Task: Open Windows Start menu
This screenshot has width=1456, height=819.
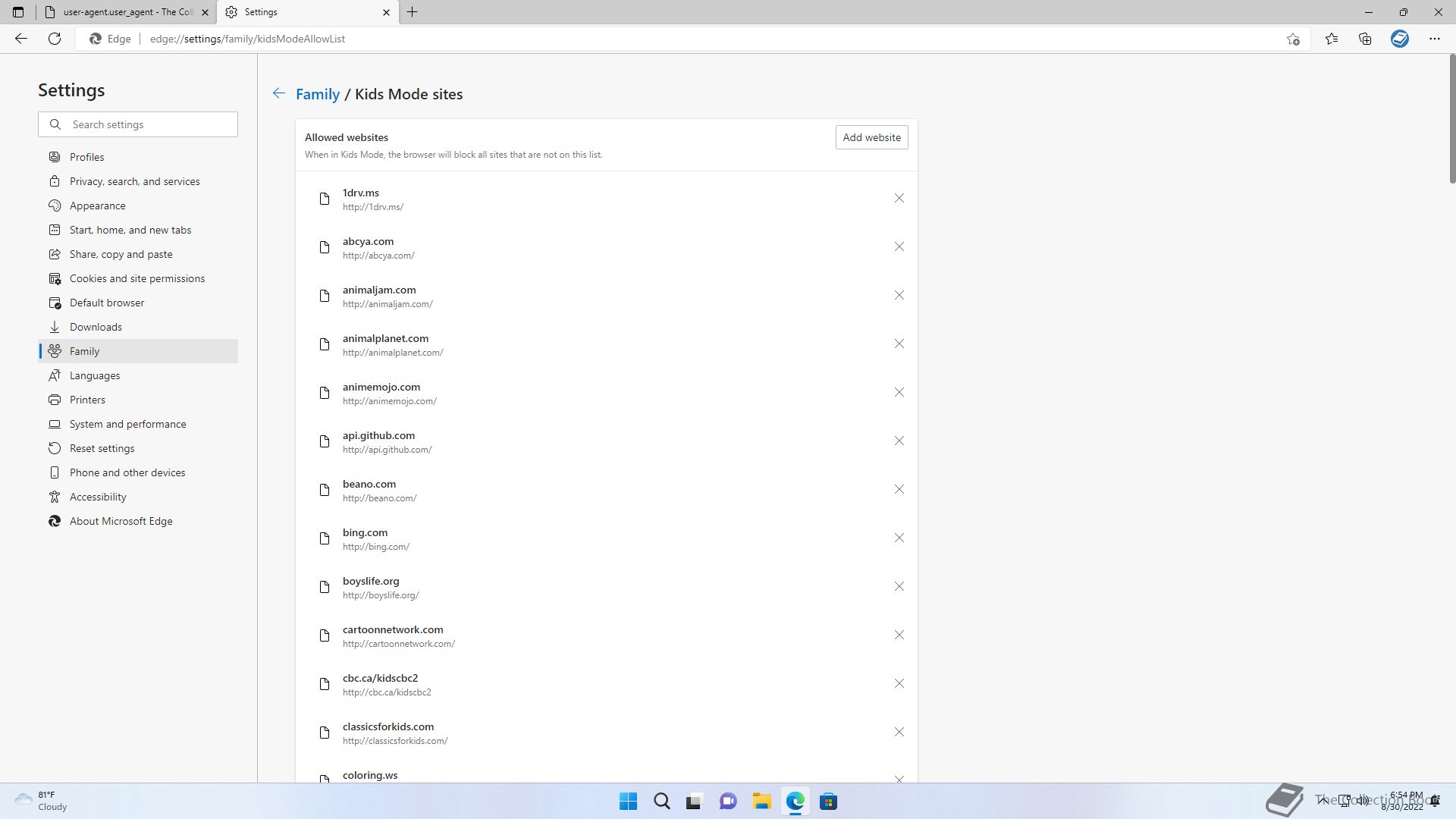Action: coord(628,802)
